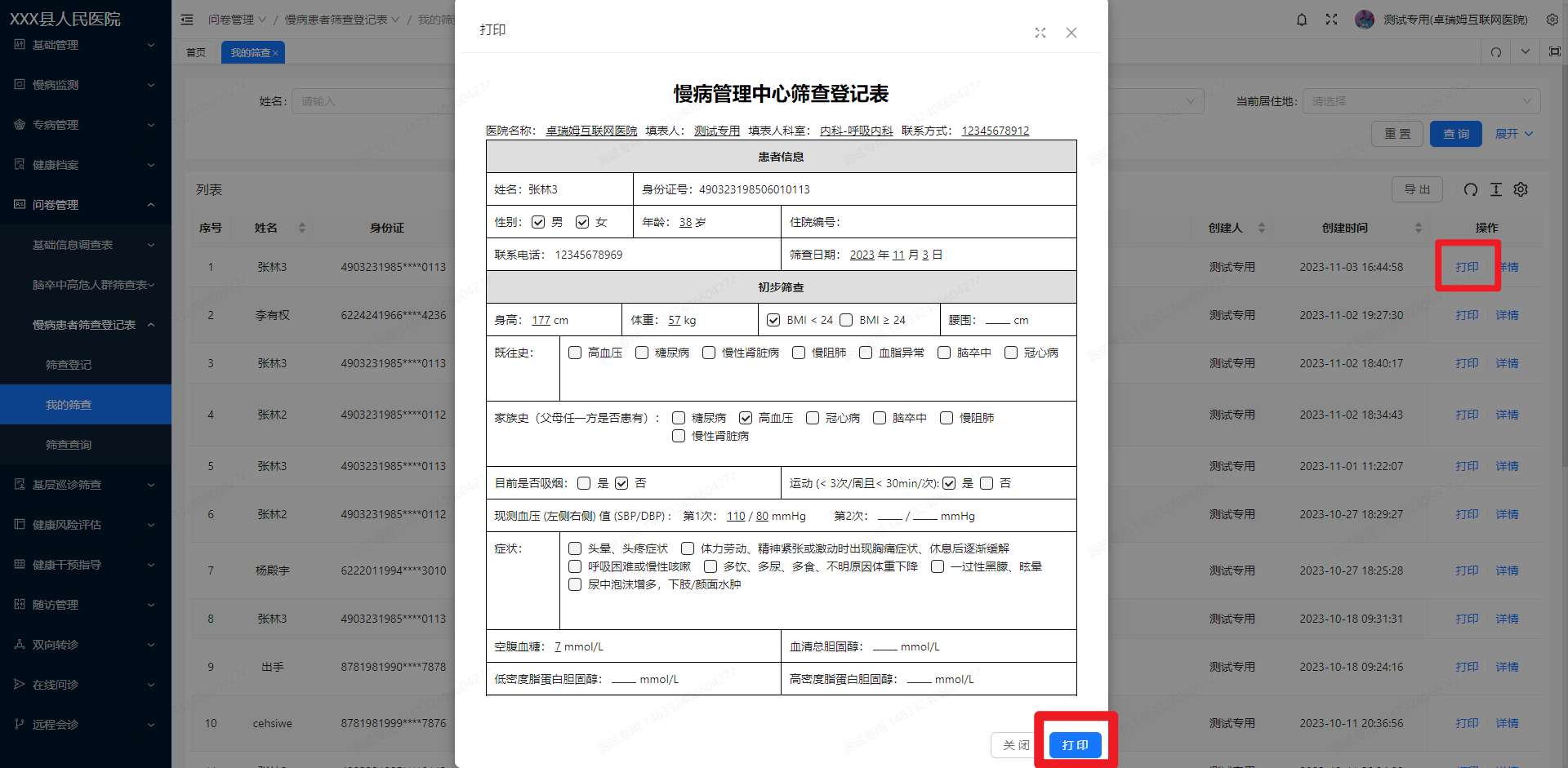The width and height of the screenshot is (1568, 768).
Task: Click the blue 打印 button in the dialog
Action: click(x=1076, y=744)
